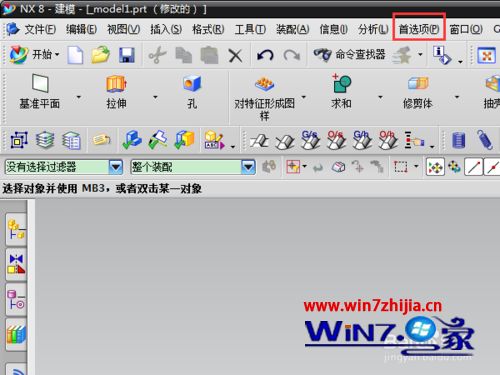Expand the 基准平面 dropdown arrow
The width and height of the screenshot is (500, 375).
pos(79,97)
